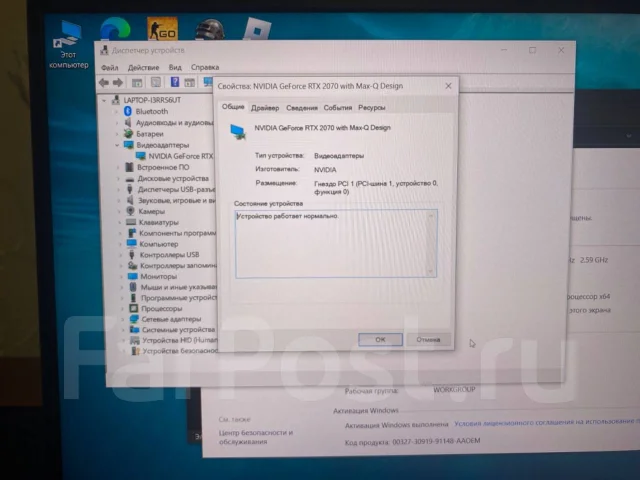Switch to the Сведения tab
The height and width of the screenshot is (480, 640).
(x=302, y=108)
